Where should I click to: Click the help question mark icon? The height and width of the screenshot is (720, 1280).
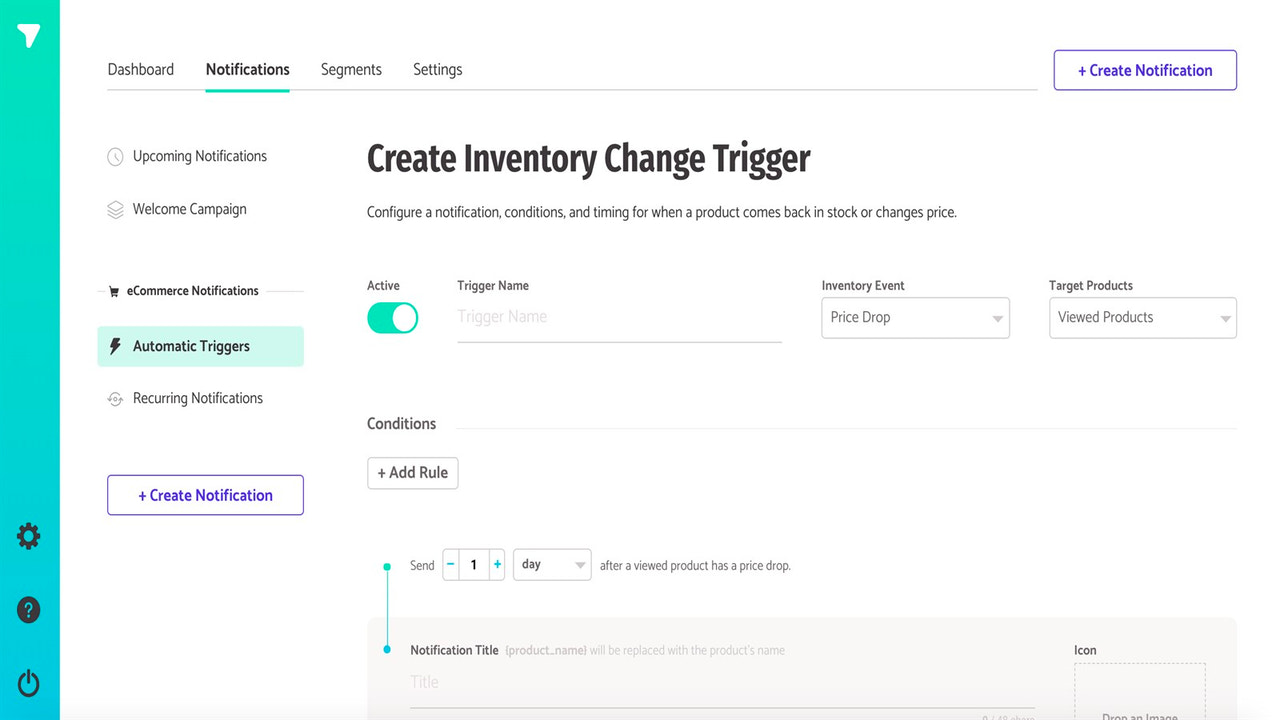coord(28,610)
